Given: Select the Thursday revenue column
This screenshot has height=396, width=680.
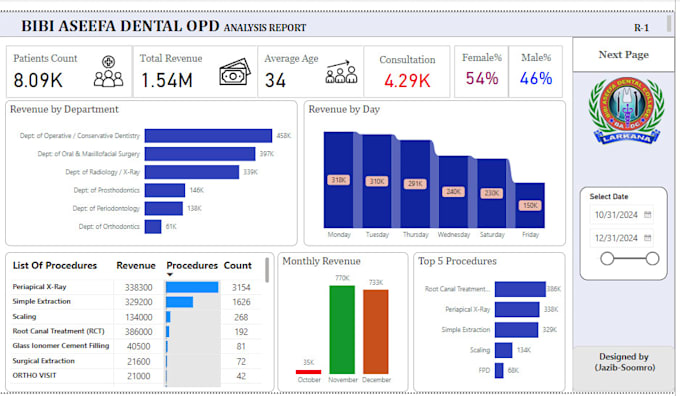Looking at the screenshot, I should [x=415, y=184].
